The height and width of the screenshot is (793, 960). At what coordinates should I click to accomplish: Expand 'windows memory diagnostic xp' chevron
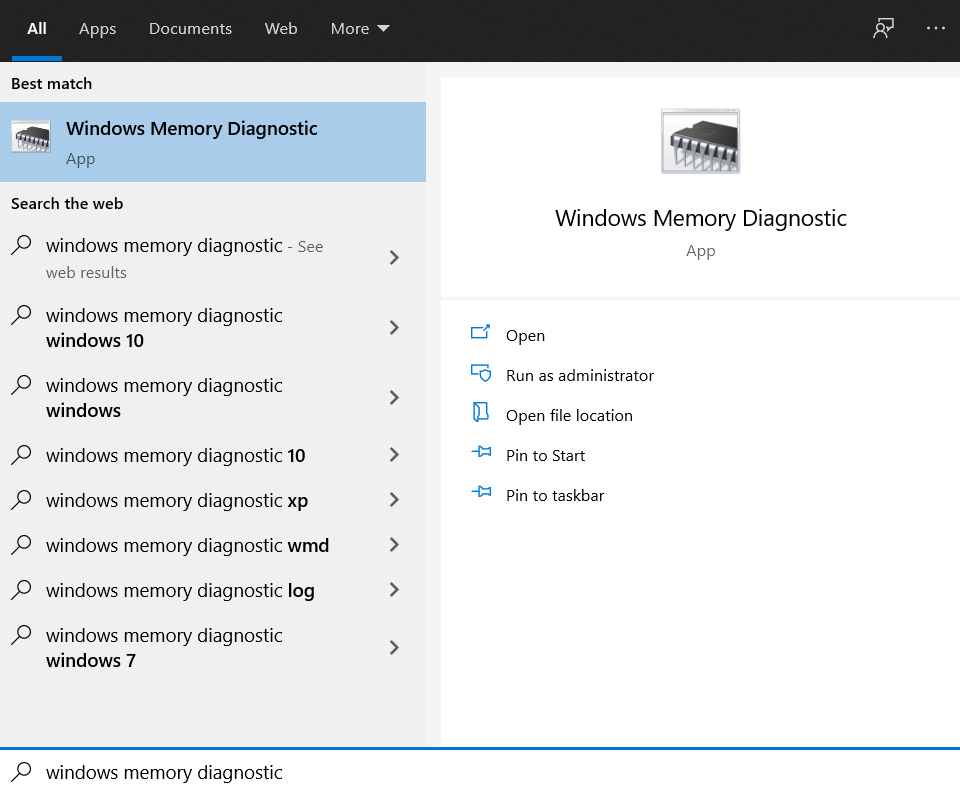(x=394, y=500)
